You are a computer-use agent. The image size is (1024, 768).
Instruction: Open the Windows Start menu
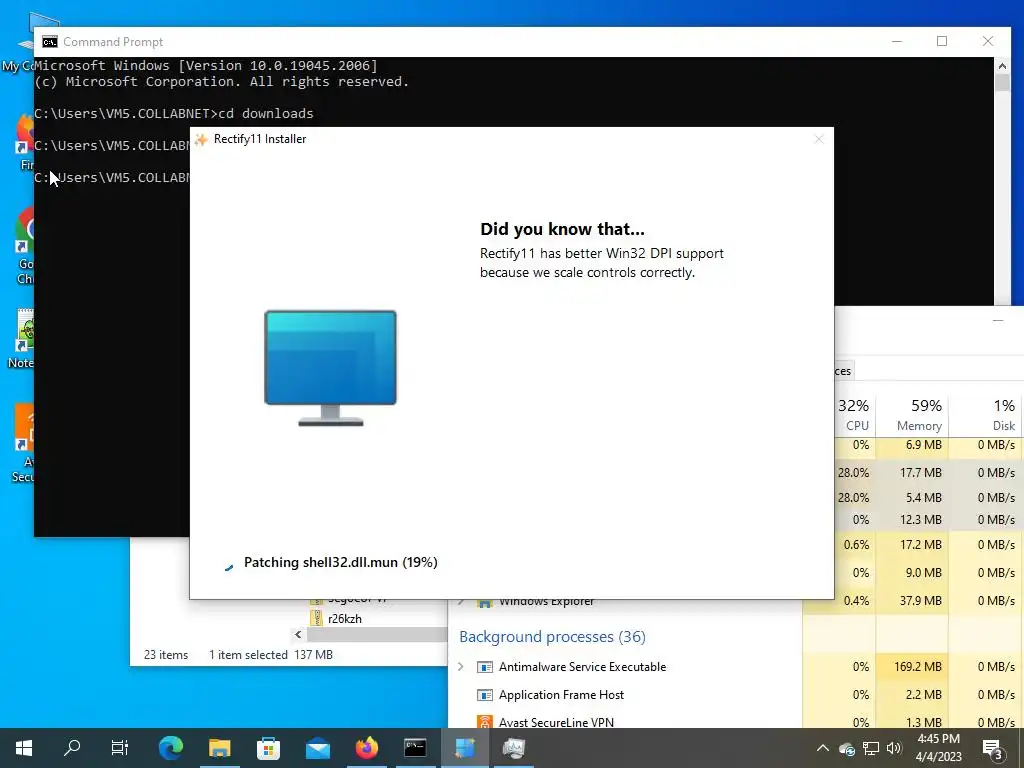click(x=24, y=748)
